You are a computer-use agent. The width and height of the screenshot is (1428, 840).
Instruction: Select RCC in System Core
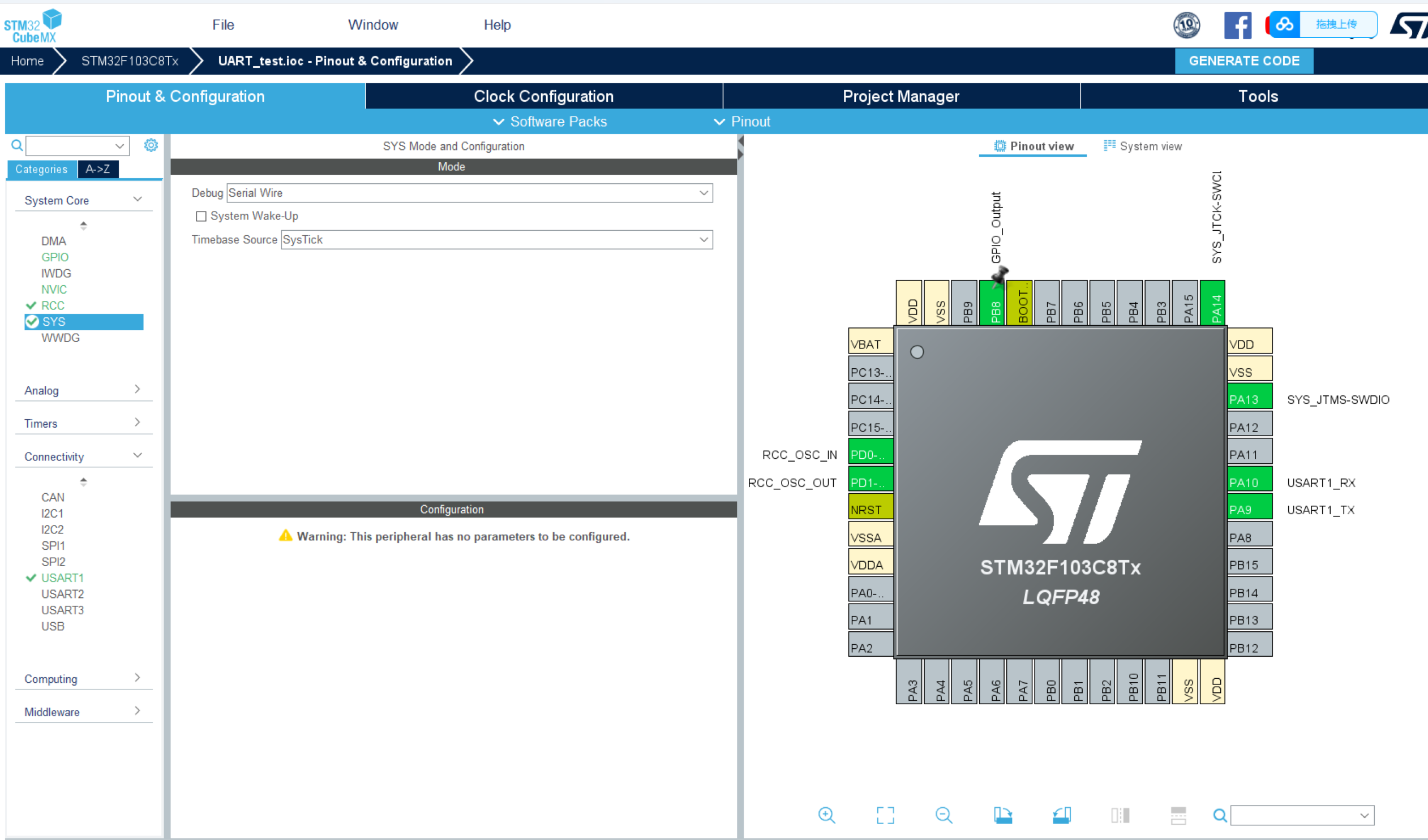(52, 305)
